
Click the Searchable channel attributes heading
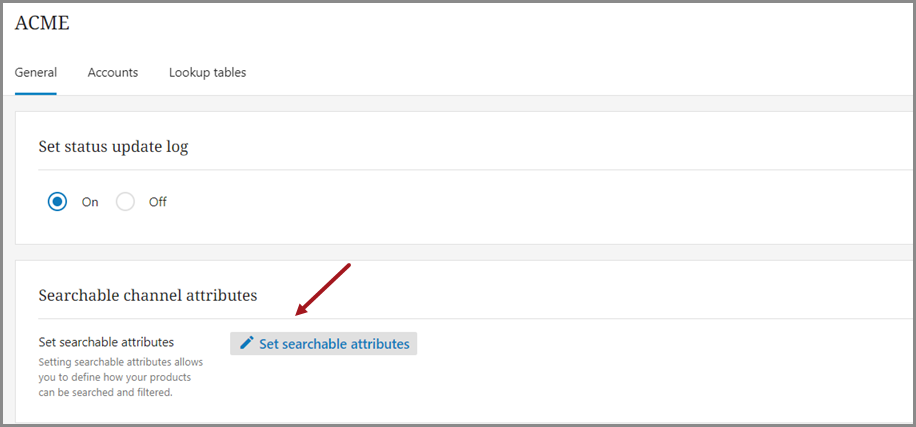[x=148, y=295]
